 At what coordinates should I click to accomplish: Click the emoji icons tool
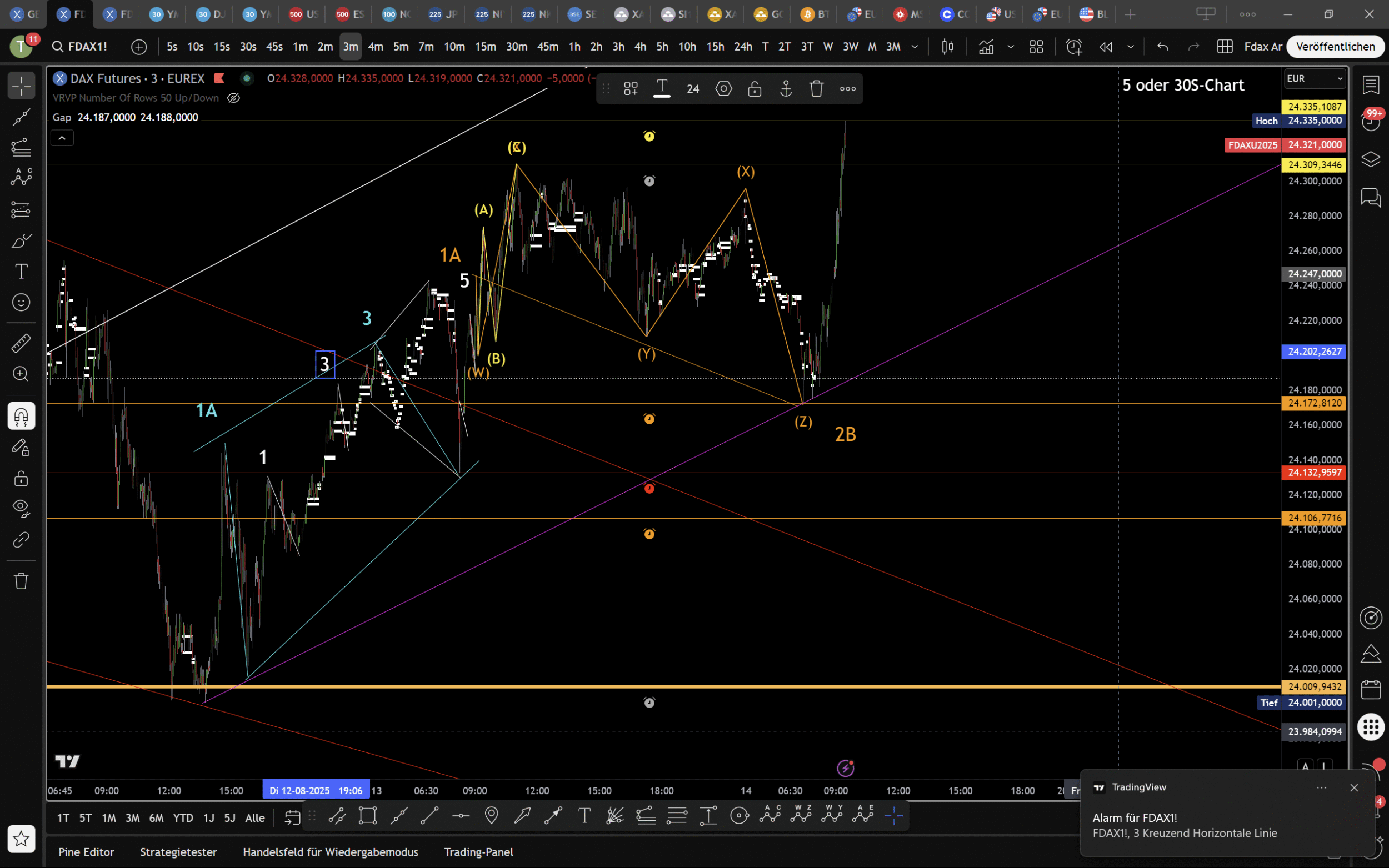point(21,302)
